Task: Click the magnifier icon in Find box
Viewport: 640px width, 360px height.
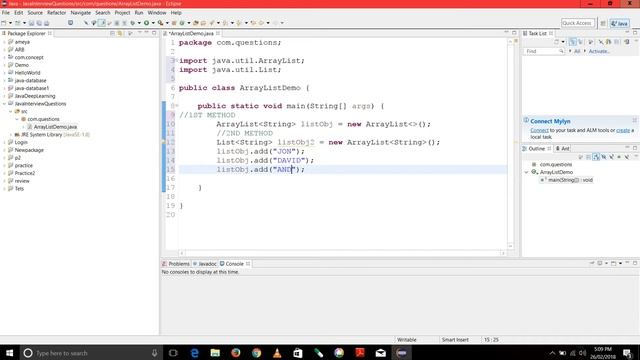Action: coord(561,51)
